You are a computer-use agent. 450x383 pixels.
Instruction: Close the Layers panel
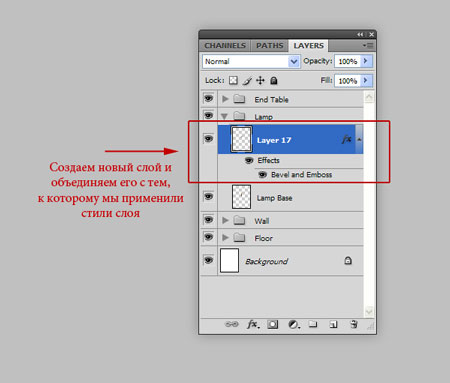click(371, 34)
